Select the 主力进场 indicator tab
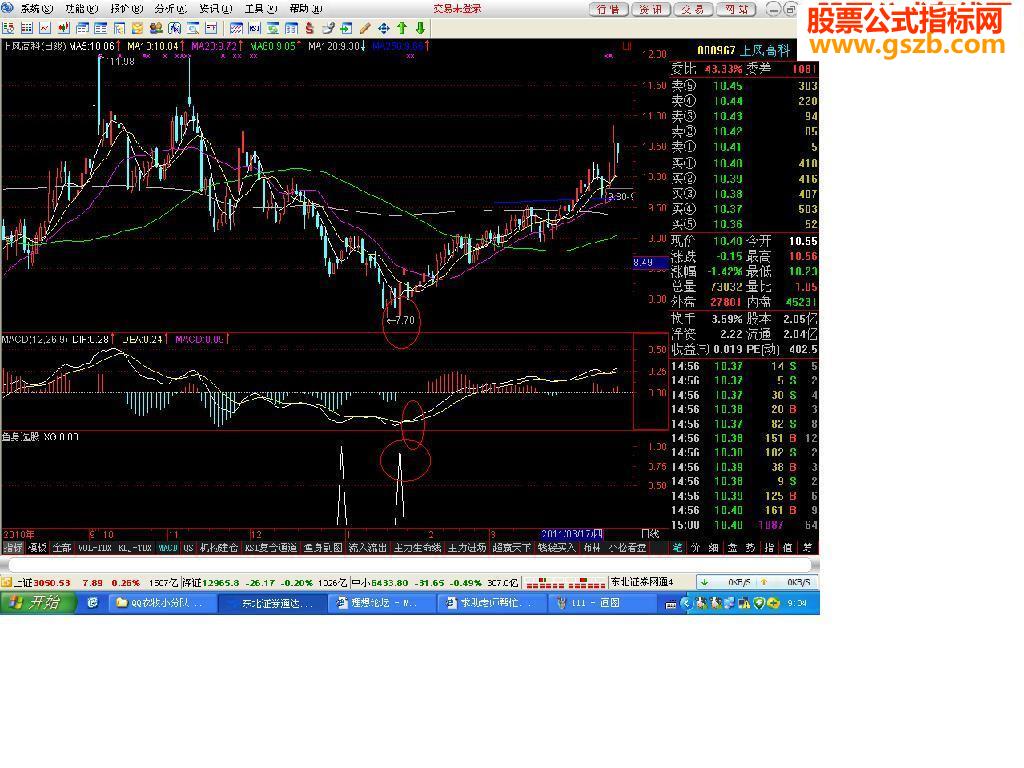 (467, 548)
